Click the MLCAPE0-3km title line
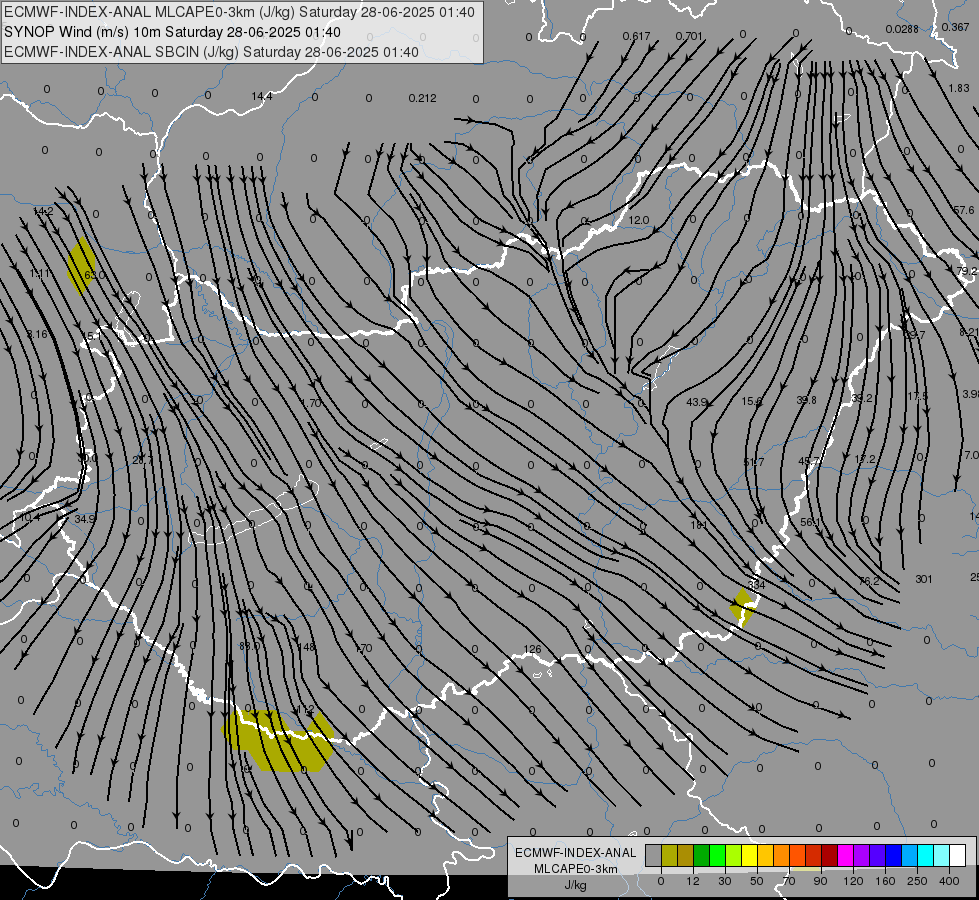 [x=240, y=12]
